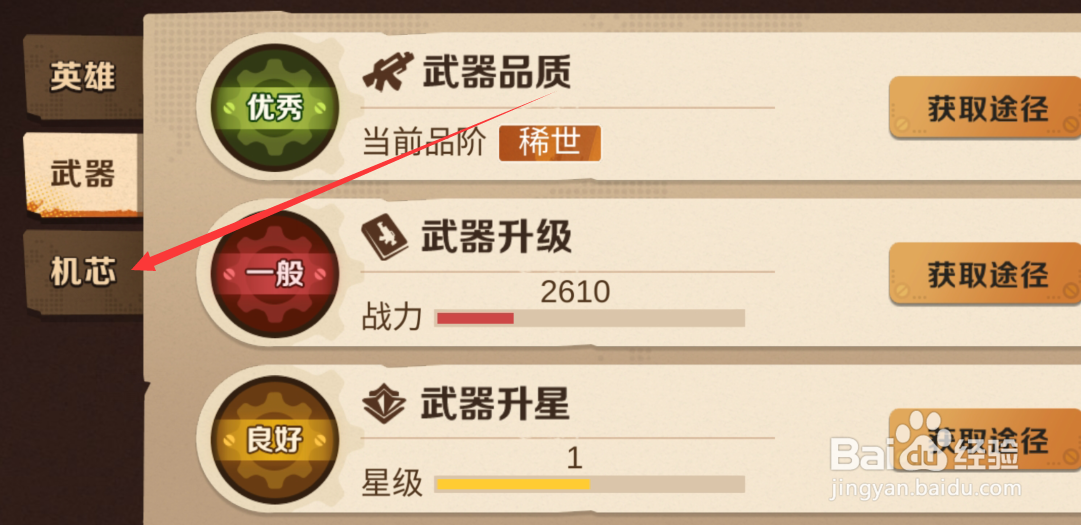Click the yellow 良好 gear badge

tap(275, 440)
